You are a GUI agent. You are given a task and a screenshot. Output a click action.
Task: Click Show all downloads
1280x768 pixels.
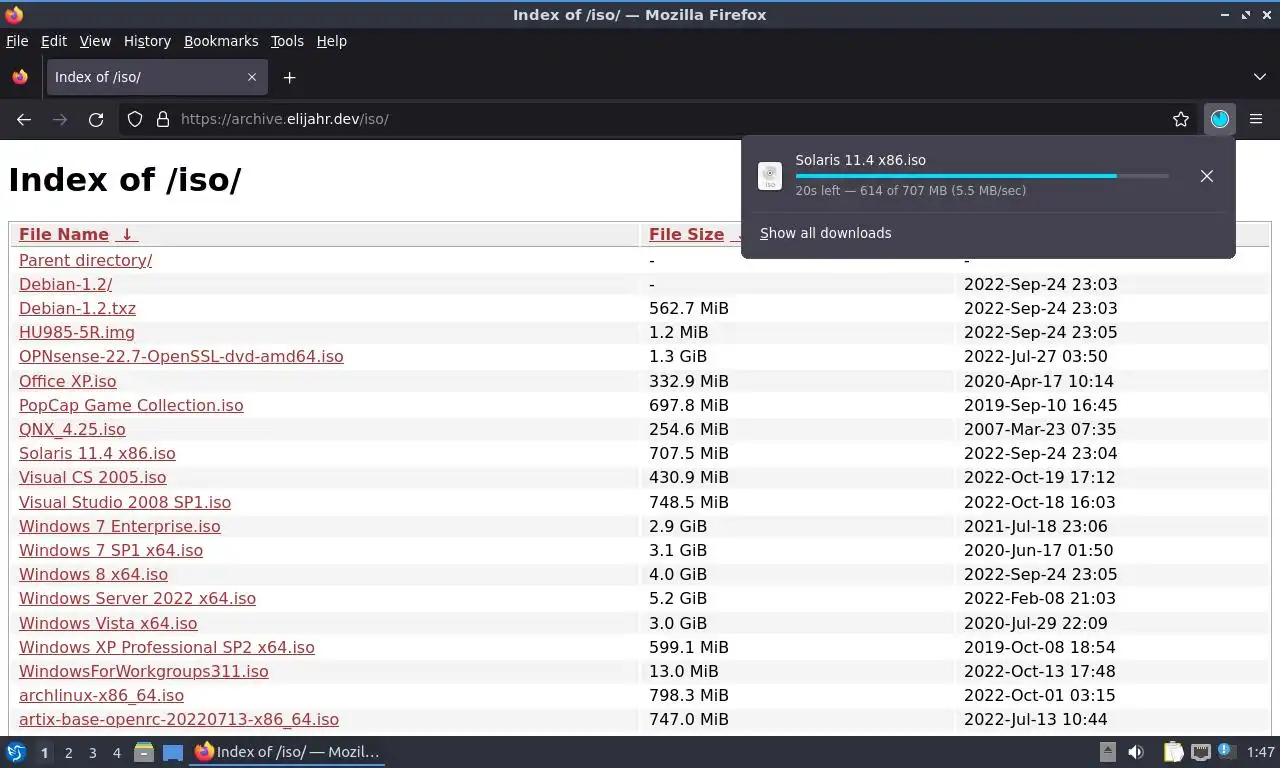pos(825,233)
